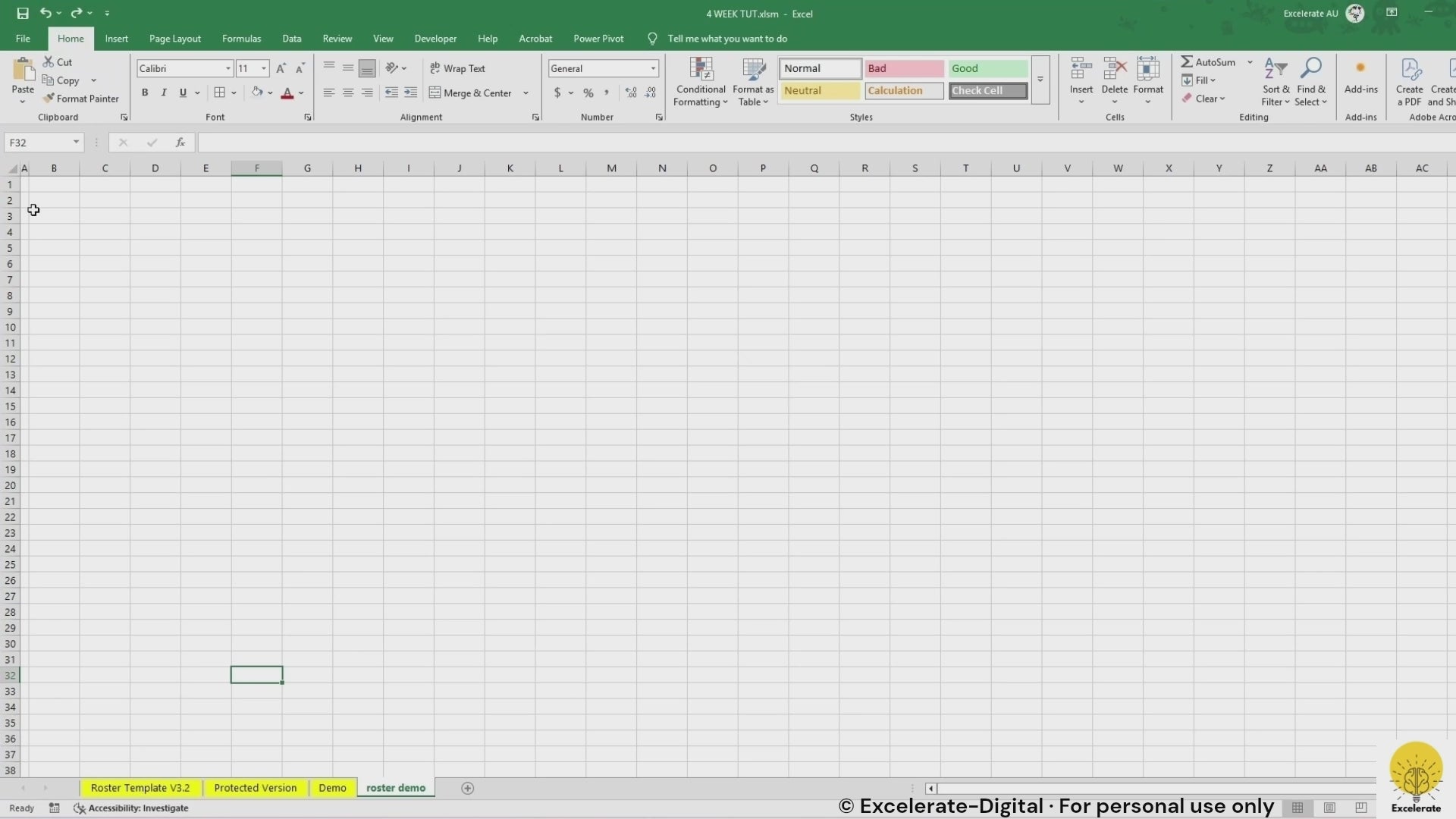Image resolution: width=1456 pixels, height=819 pixels.
Task: Apply the Good cell style
Action: pyautogui.click(x=987, y=68)
